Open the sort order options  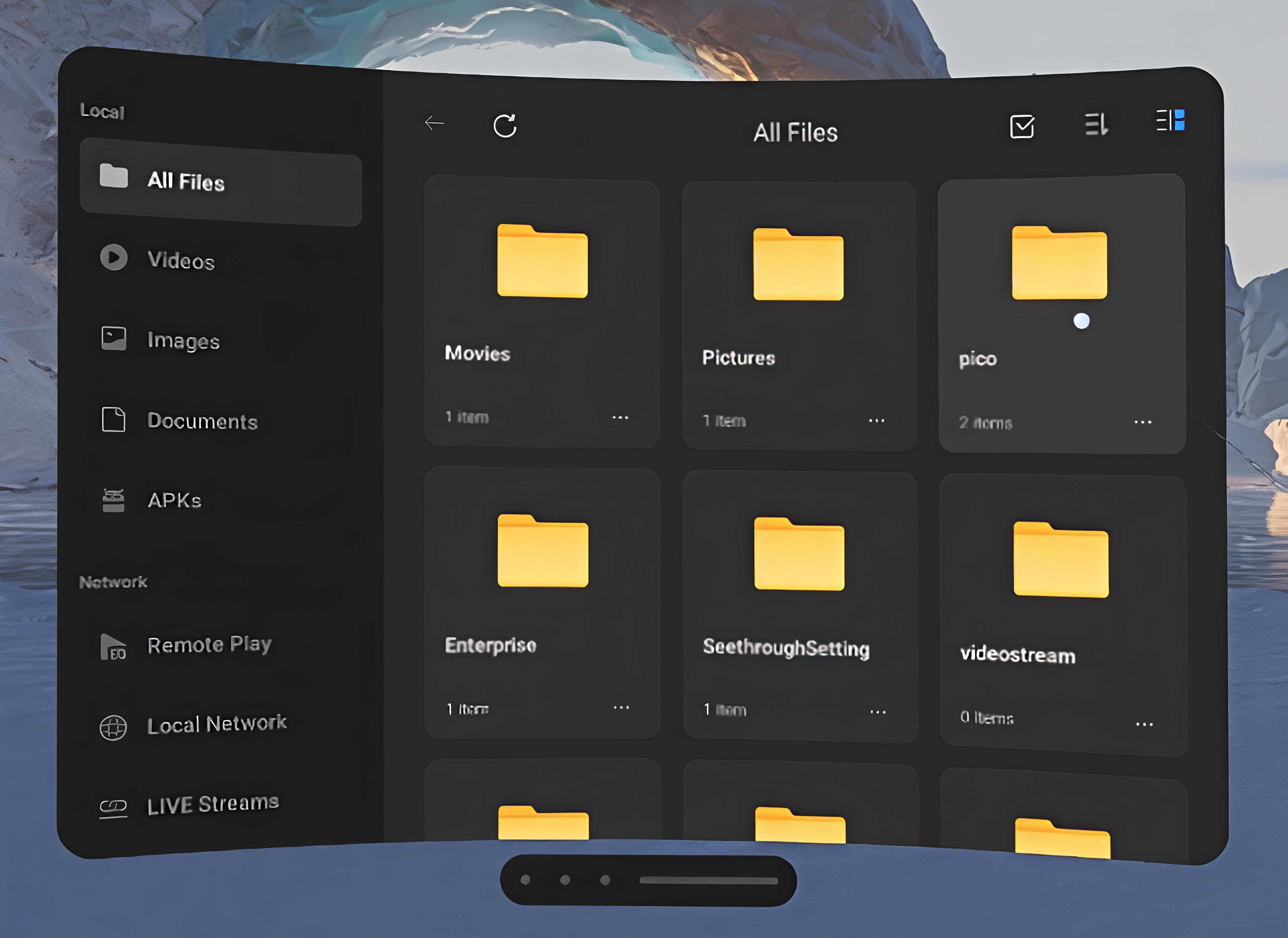click(x=1096, y=124)
